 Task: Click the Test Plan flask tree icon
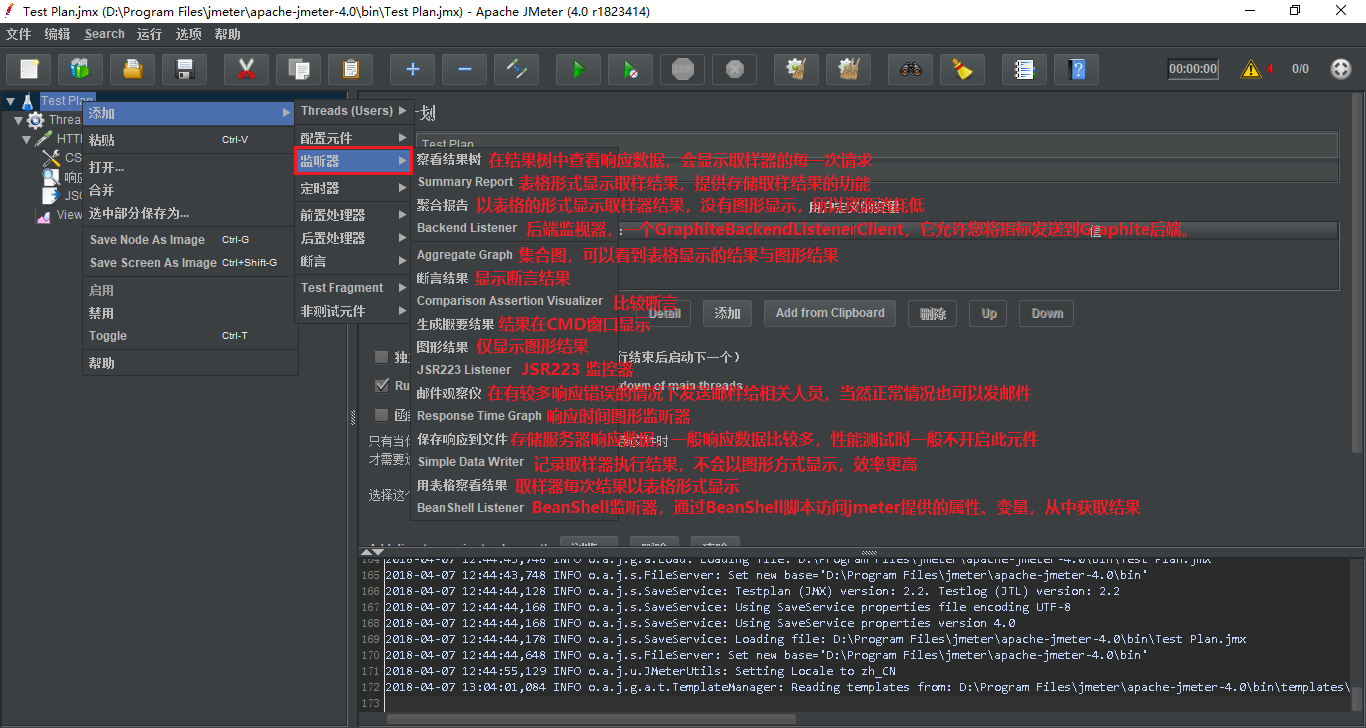coord(28,101)
